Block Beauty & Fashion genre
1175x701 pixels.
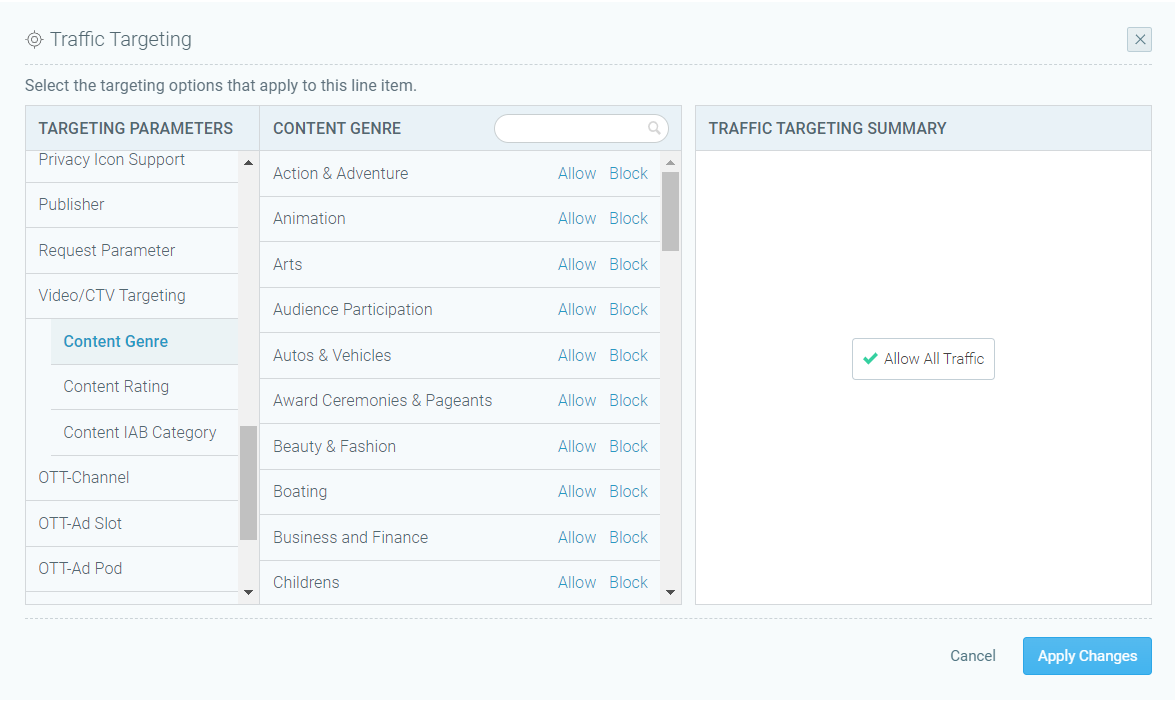(x=628, y=446)
